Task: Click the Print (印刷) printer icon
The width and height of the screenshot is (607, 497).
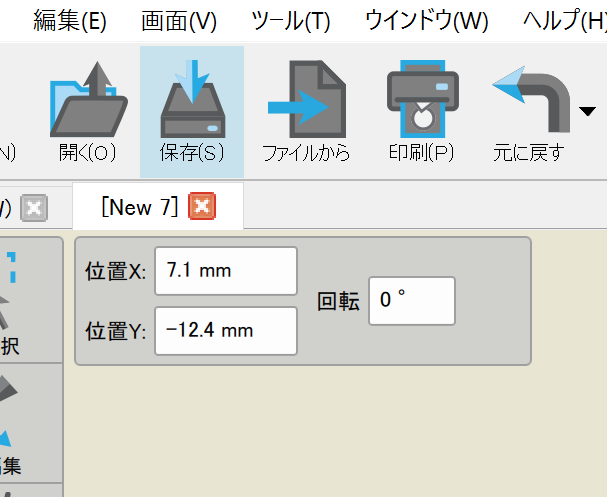Action: [421, 100]
